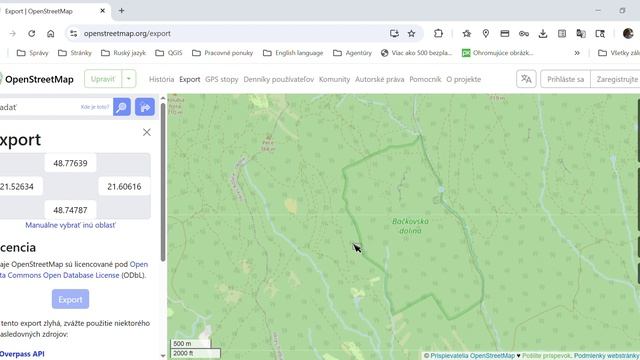Open the Overpass API link
640x360 pixels.
[x=22, y=354]
